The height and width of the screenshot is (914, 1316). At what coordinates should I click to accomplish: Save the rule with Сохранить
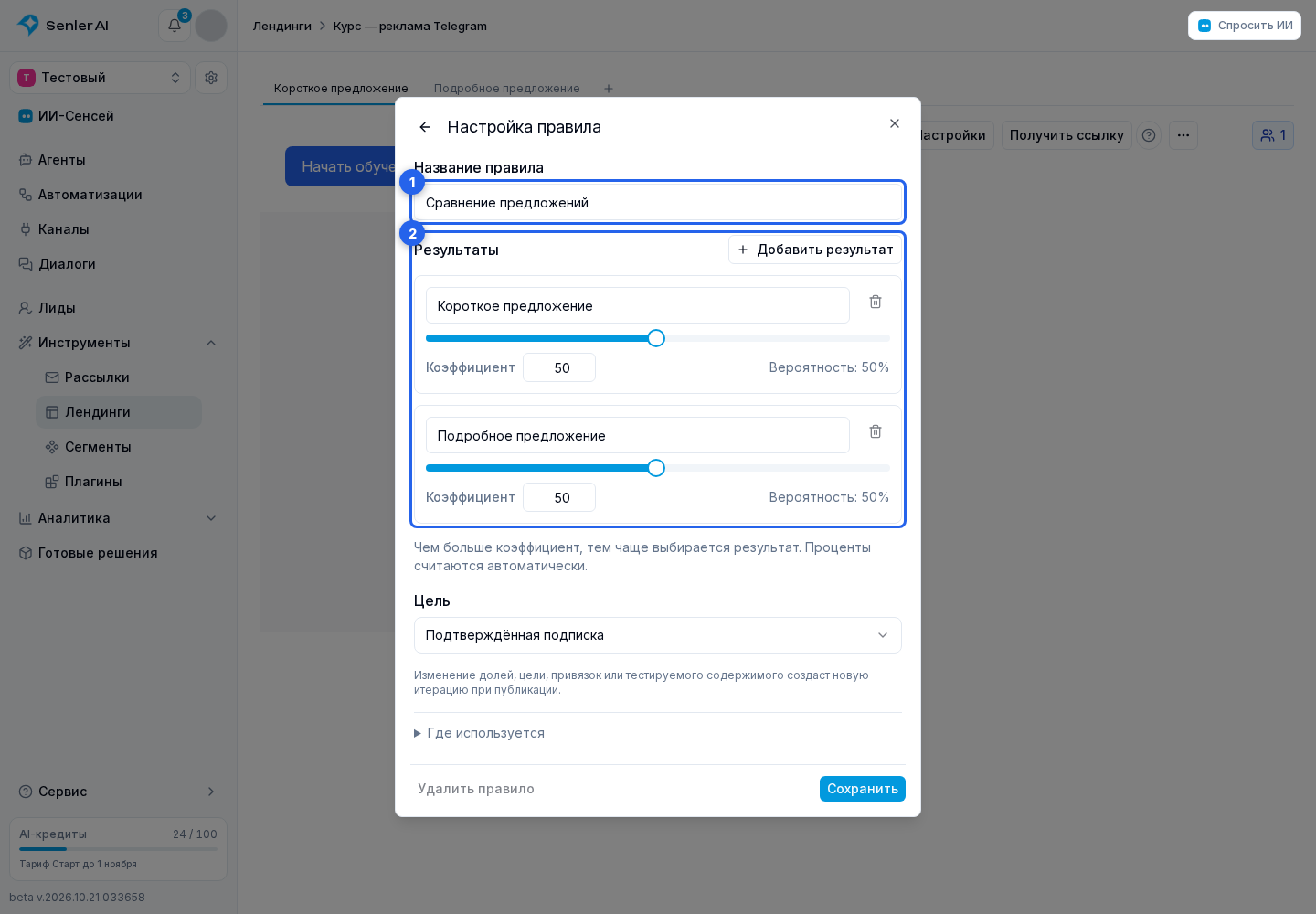(863, 789)
